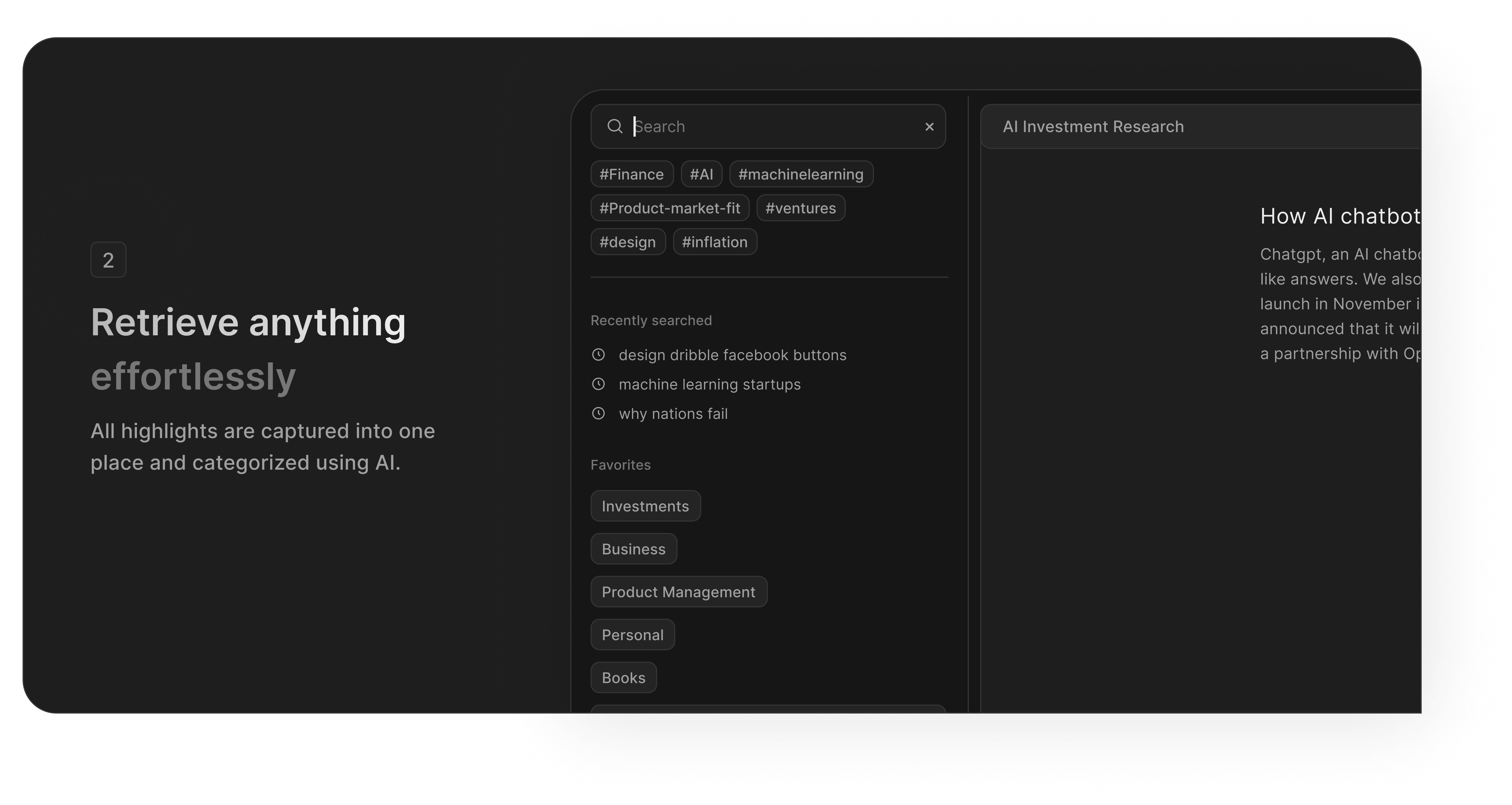
Task: Open the Investments favorite
Action: (646, 506)
